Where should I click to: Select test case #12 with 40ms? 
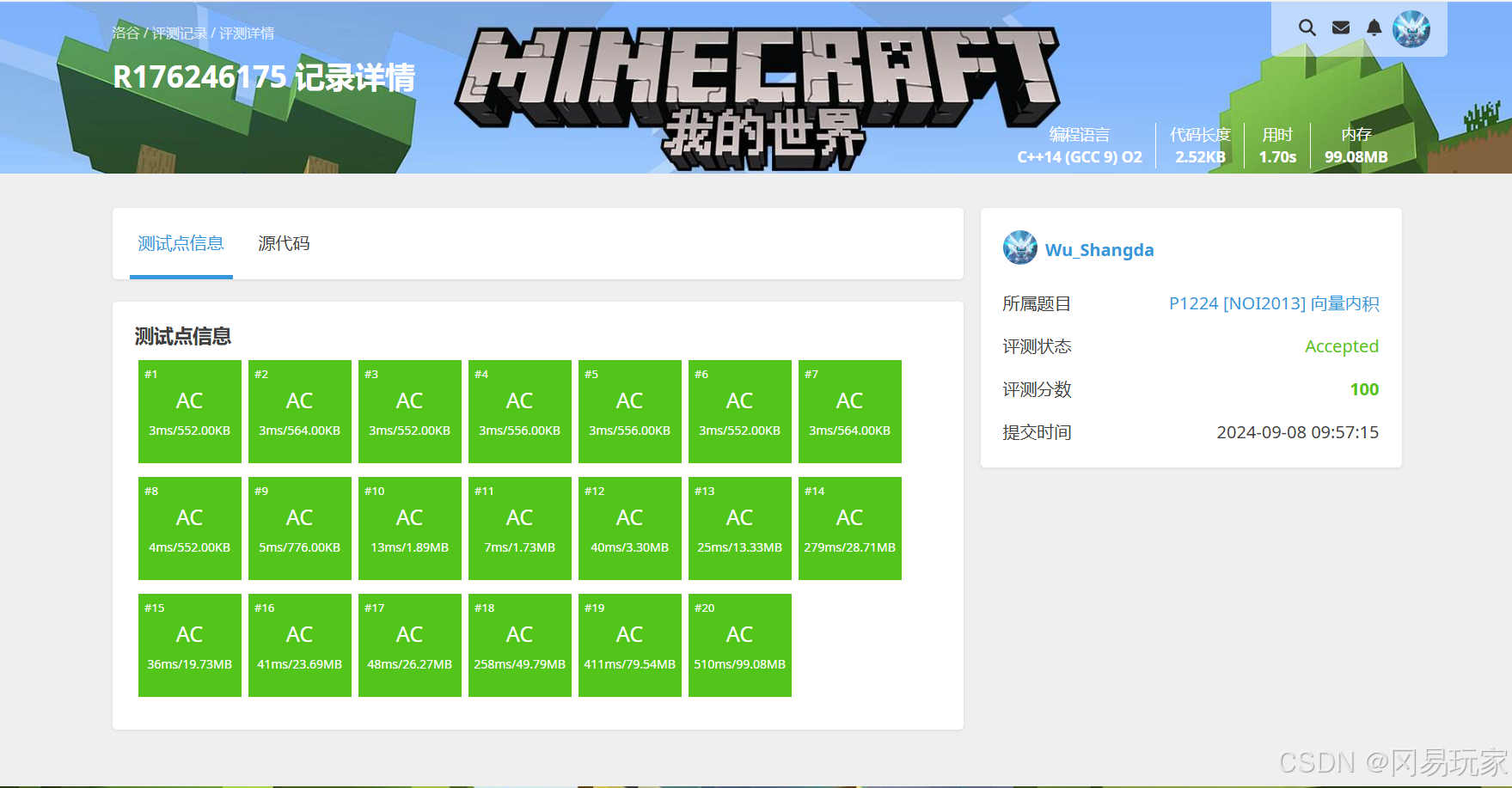630,528
